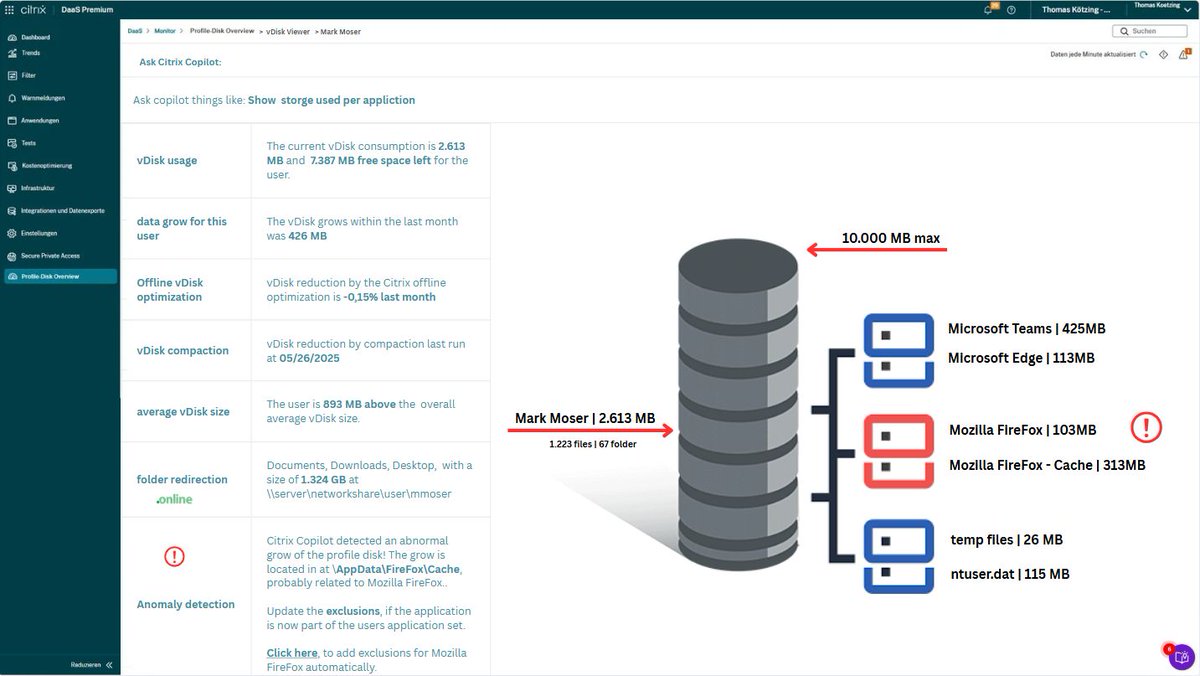Open the help question mark icon
Viewport: 1200px width, 676px height.
(1011, 9)
